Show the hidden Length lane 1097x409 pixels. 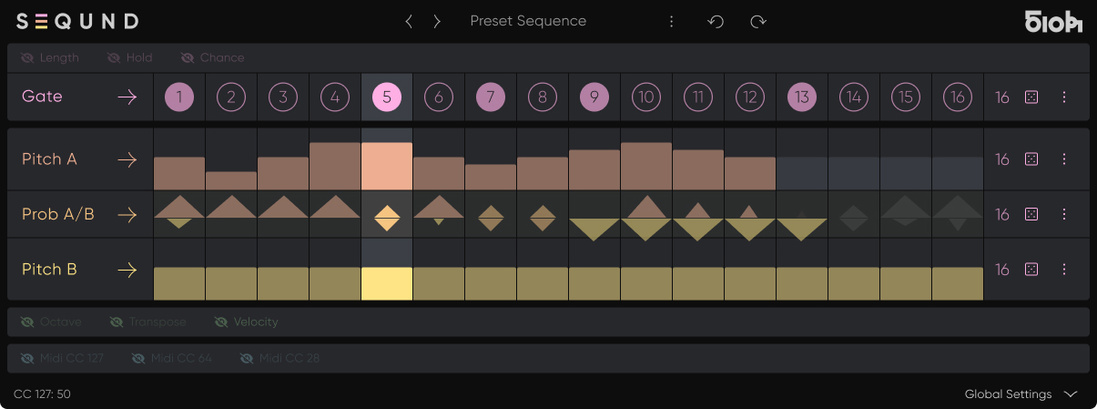tap(50, 58)
